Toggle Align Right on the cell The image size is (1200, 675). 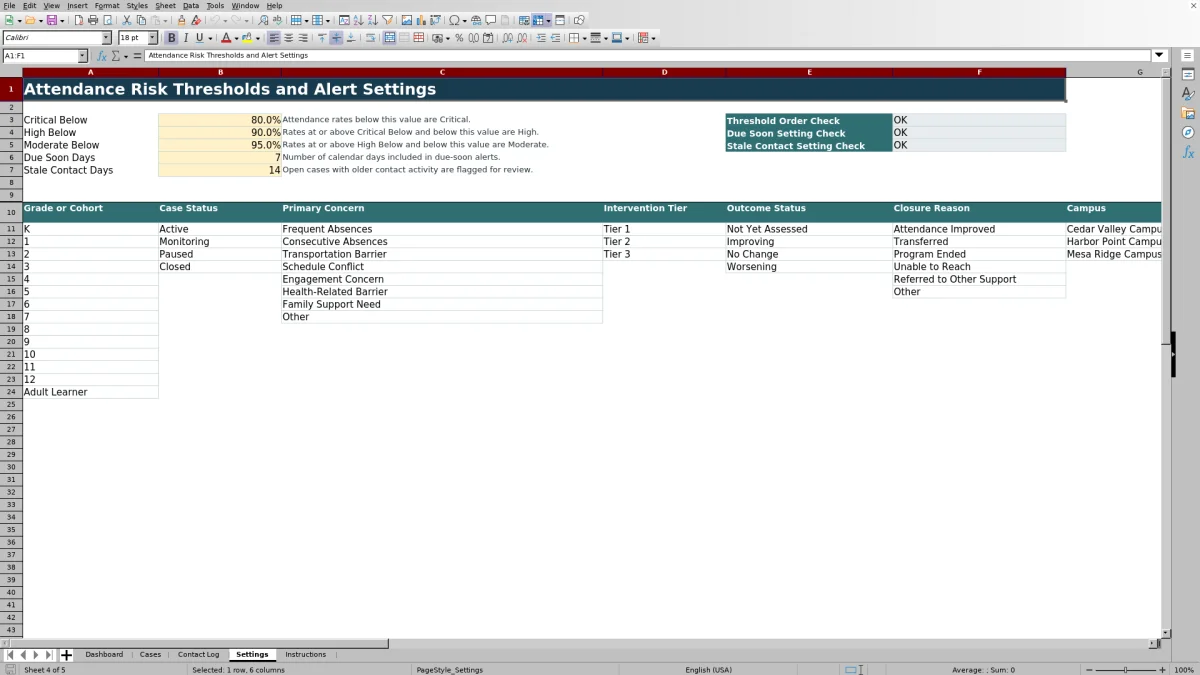[303, 38]
